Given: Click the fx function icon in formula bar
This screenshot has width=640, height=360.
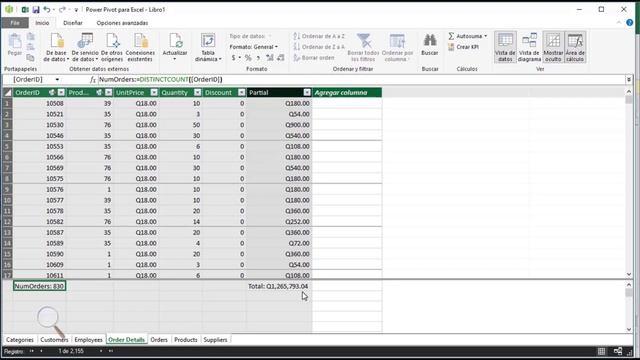Looking at the screenshot, I should pos(93,80).
